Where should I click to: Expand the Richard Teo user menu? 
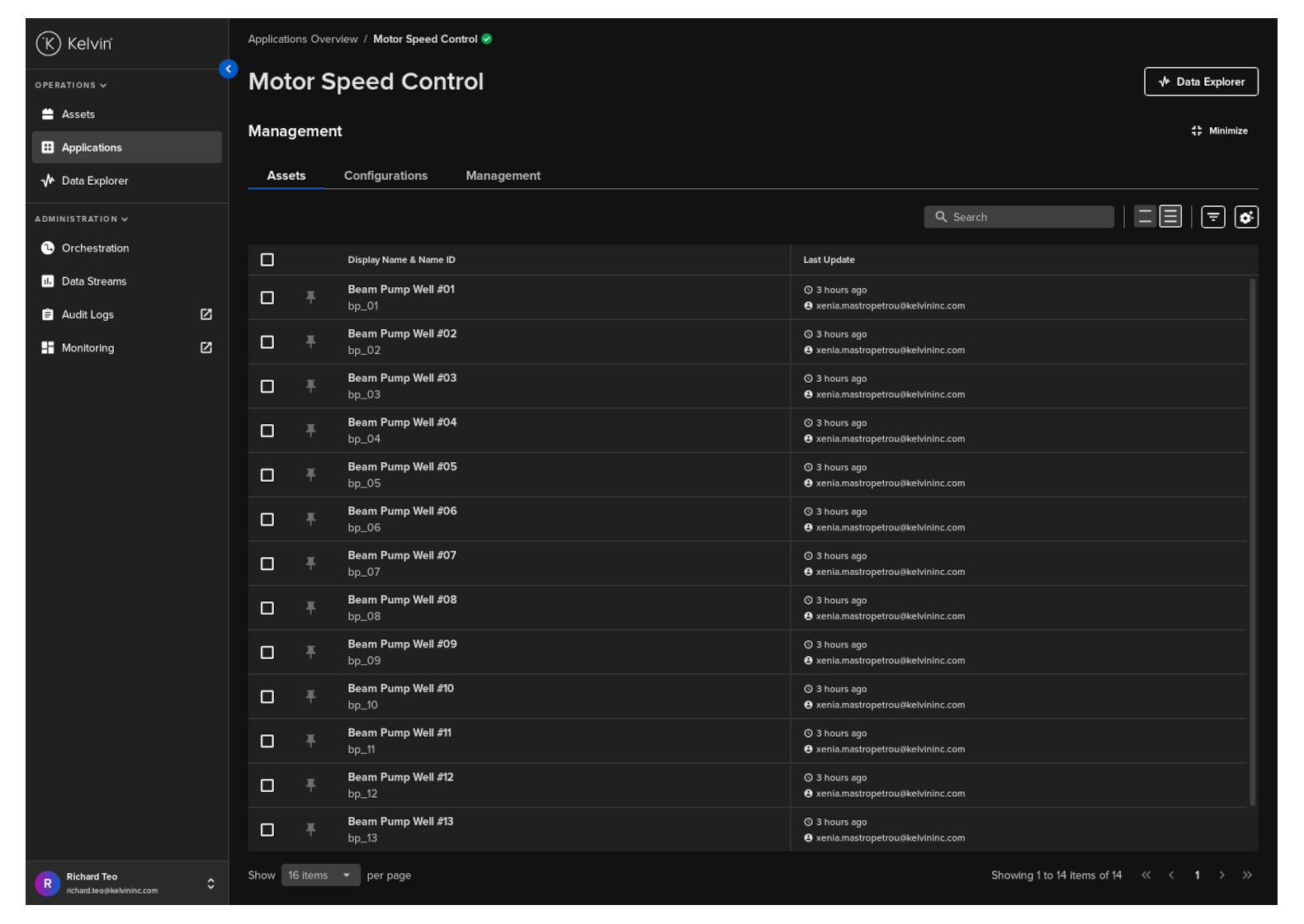coord(210,884)
